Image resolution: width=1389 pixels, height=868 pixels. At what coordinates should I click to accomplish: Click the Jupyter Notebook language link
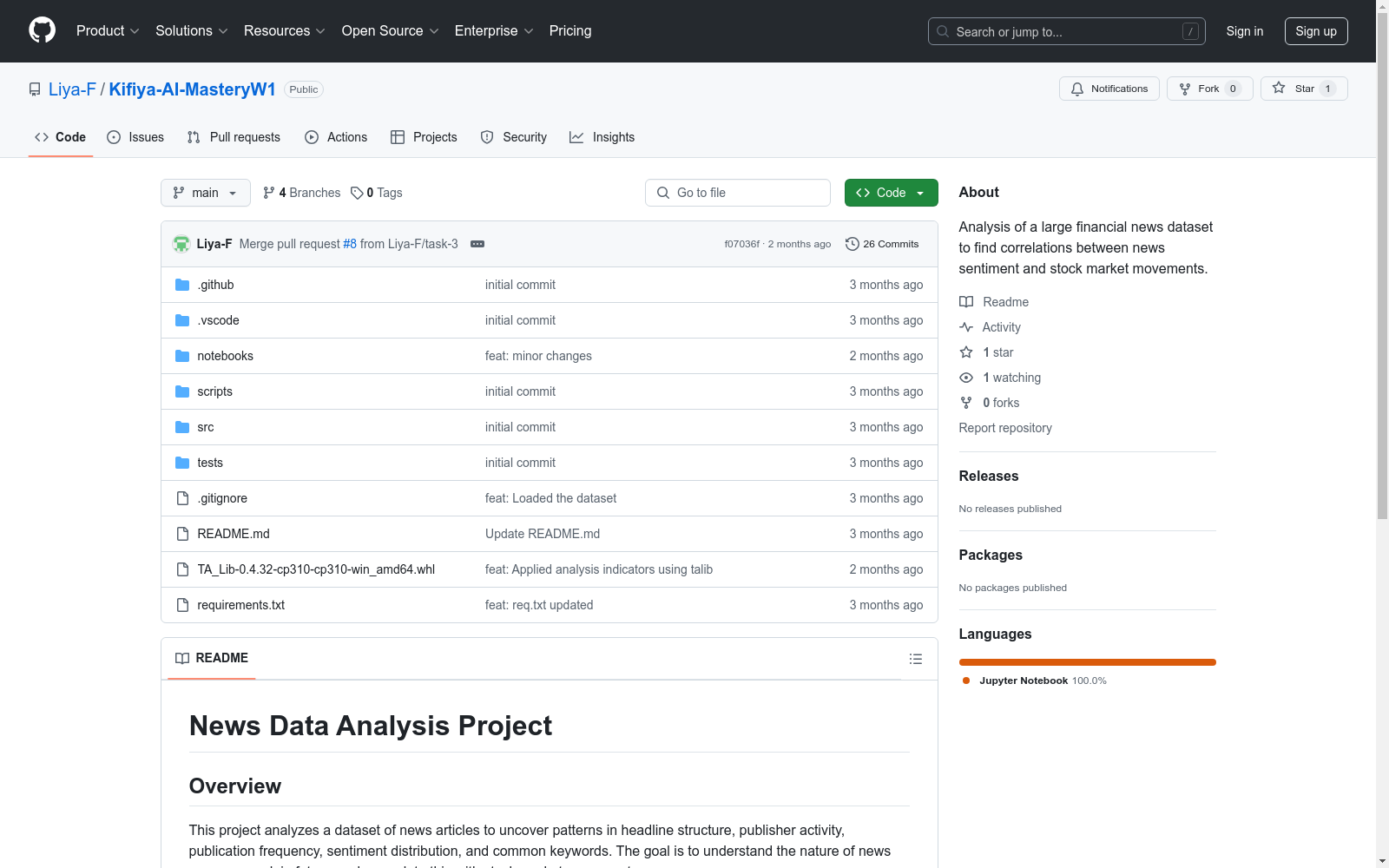tap(1034, 681)
